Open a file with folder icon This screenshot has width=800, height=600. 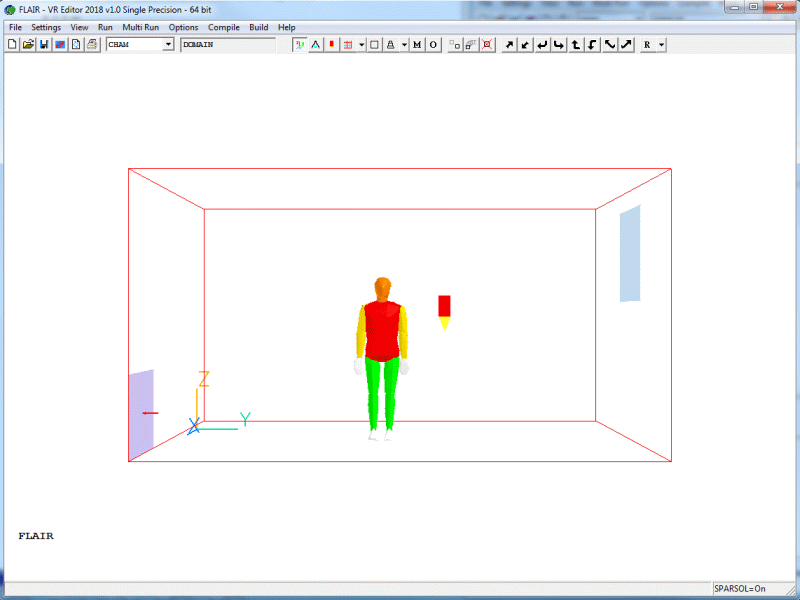pyautogui.click(x=28, y=45)
